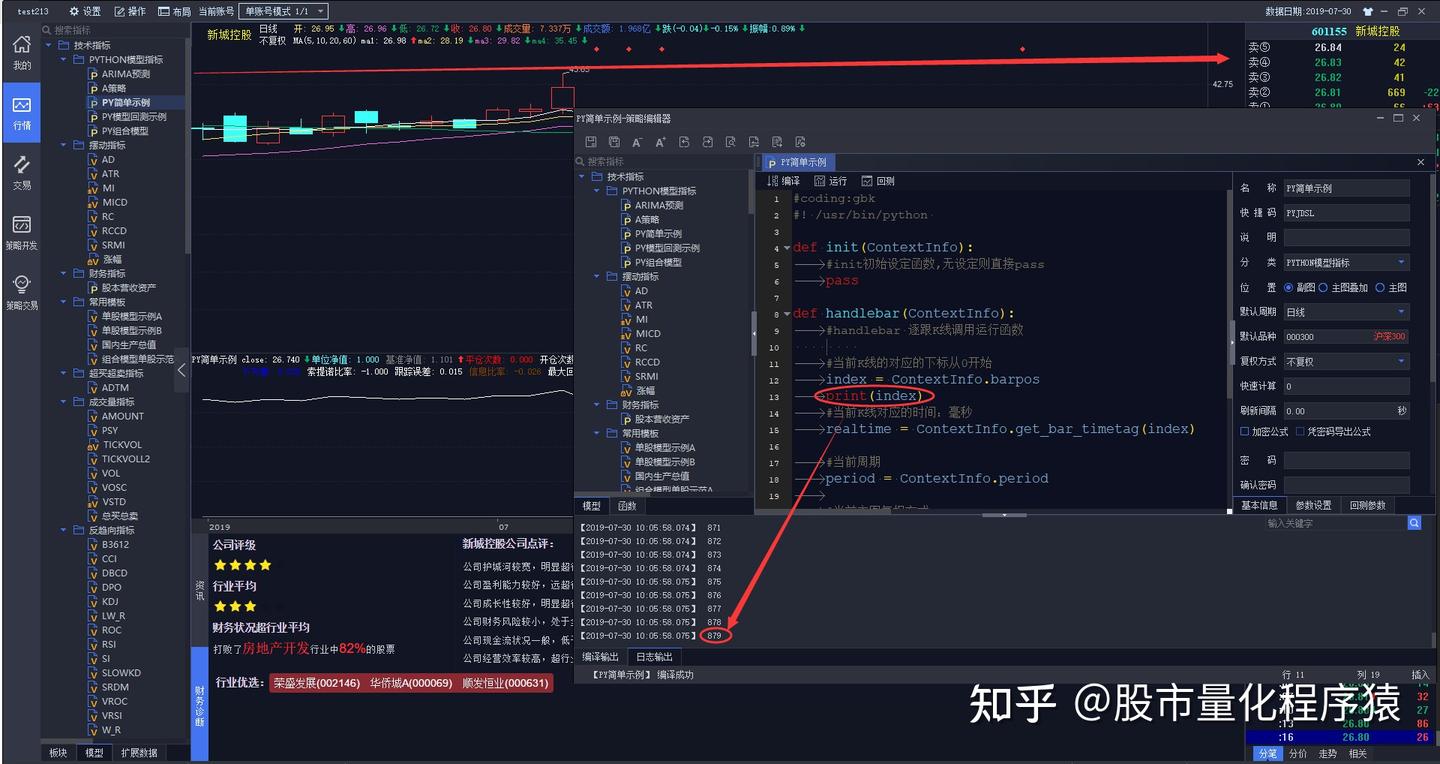Viewport: 1440px width, 764px height.
Task: Collapse 超买超卖指标 folder in main tree
Action: click(65, 373)
